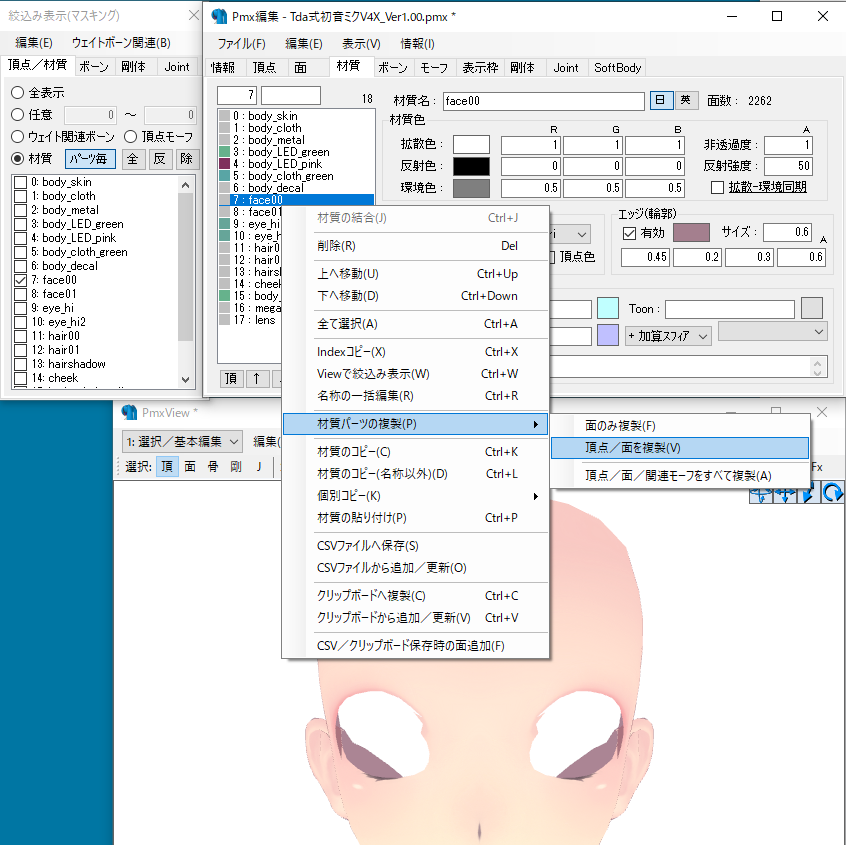
Task: Click the 全 button in masking panel
Action: tap(133, 159)
